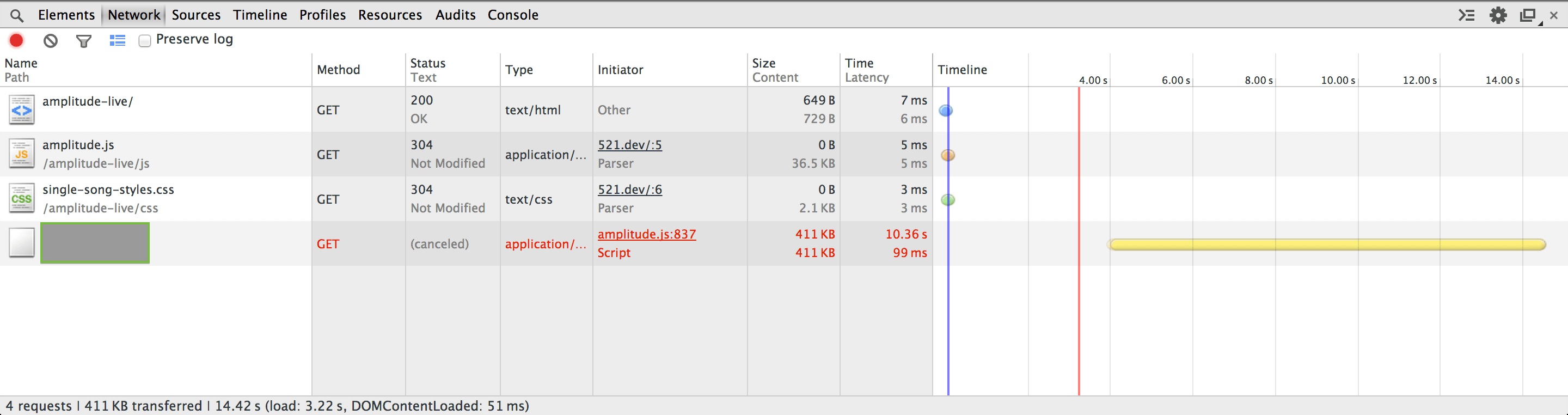Click the 4.00 s timeline tick label
The width and height of the screenshot is (1568, 415).
pos(1093,80)
